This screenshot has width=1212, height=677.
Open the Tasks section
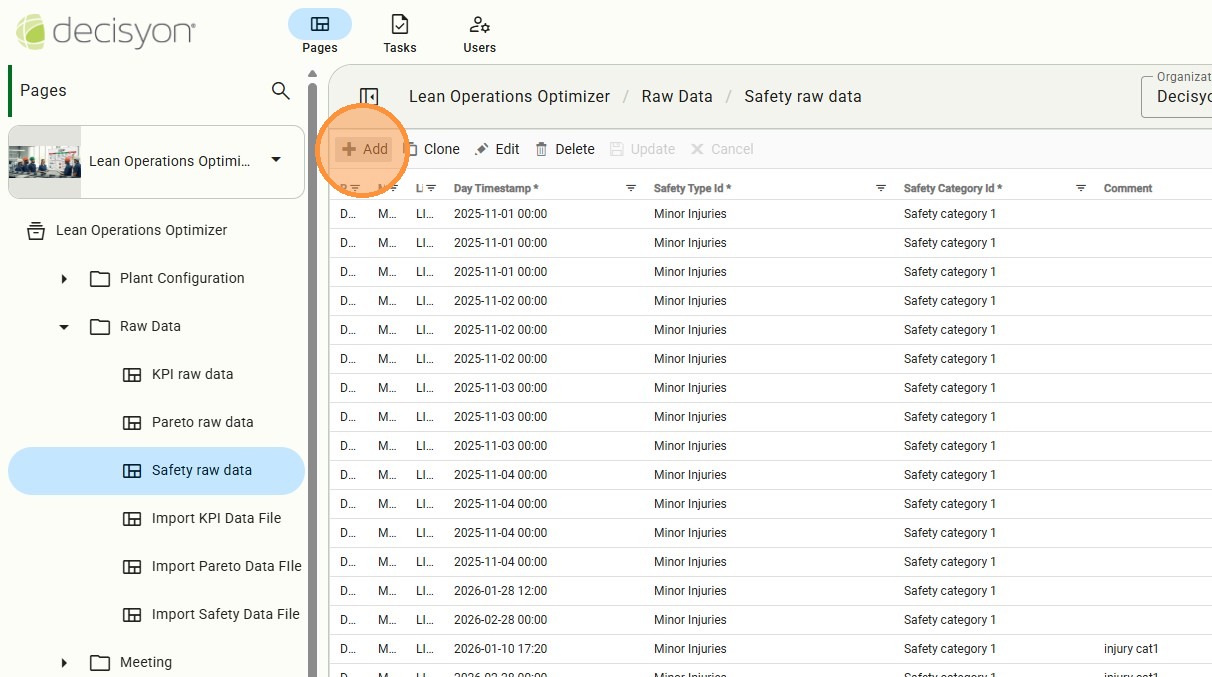(x=399, y=33)
